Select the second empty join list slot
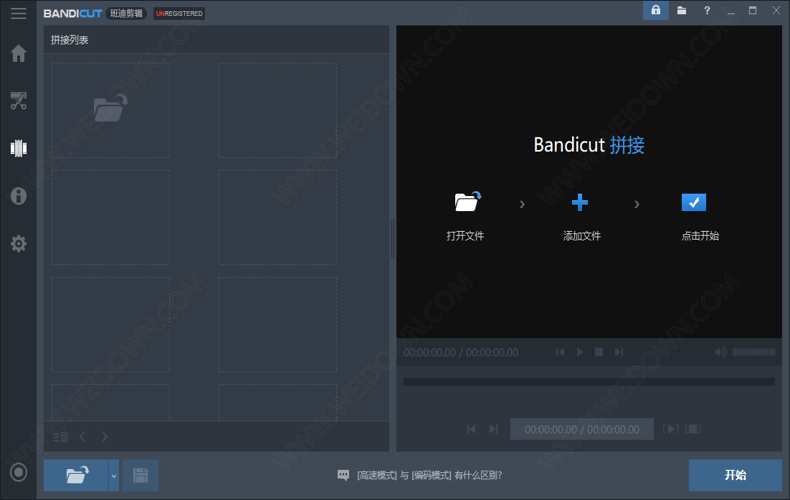The height and width of the screenshot is (500, 790). pos(278,110)
